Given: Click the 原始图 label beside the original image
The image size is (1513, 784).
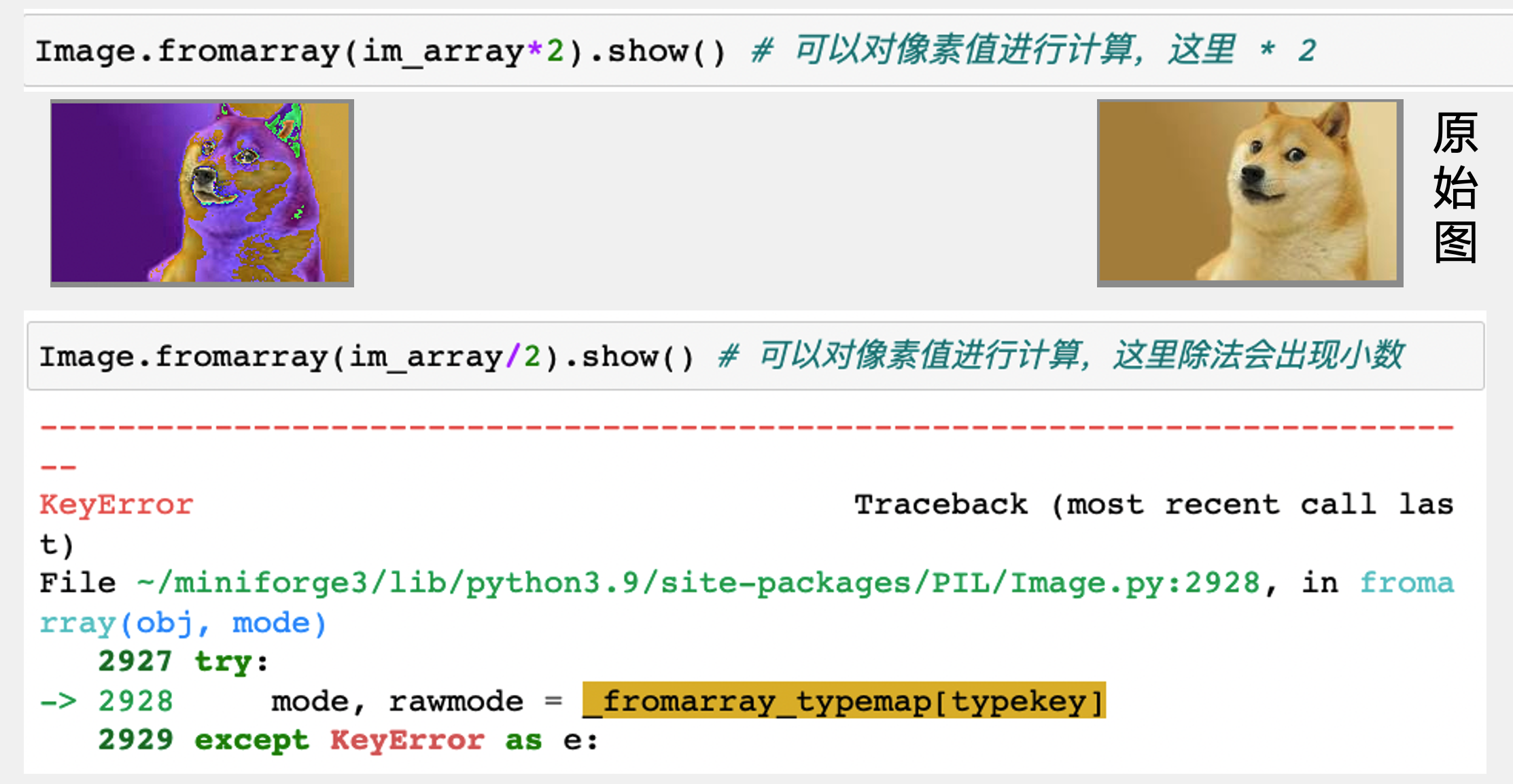Looking at the screenshot, I should pos(1455,188).
